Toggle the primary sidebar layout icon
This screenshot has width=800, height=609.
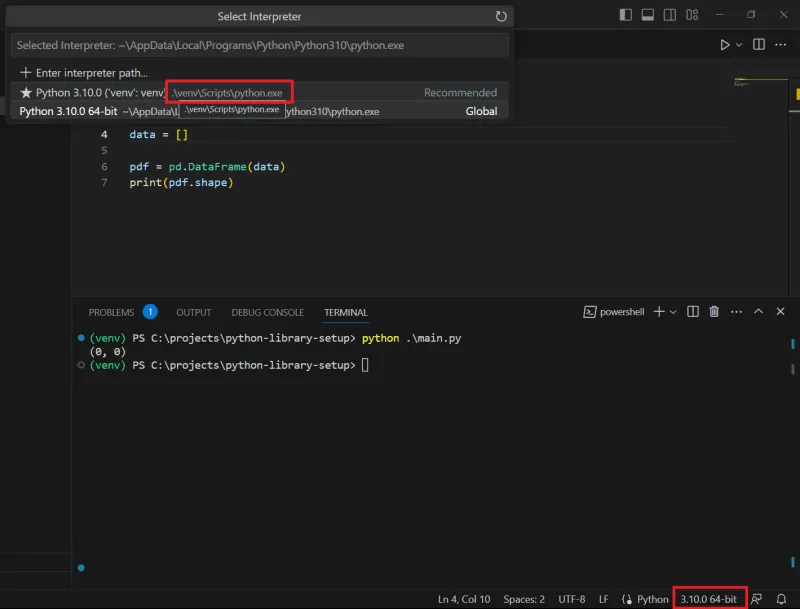click(x=625, y=15)
